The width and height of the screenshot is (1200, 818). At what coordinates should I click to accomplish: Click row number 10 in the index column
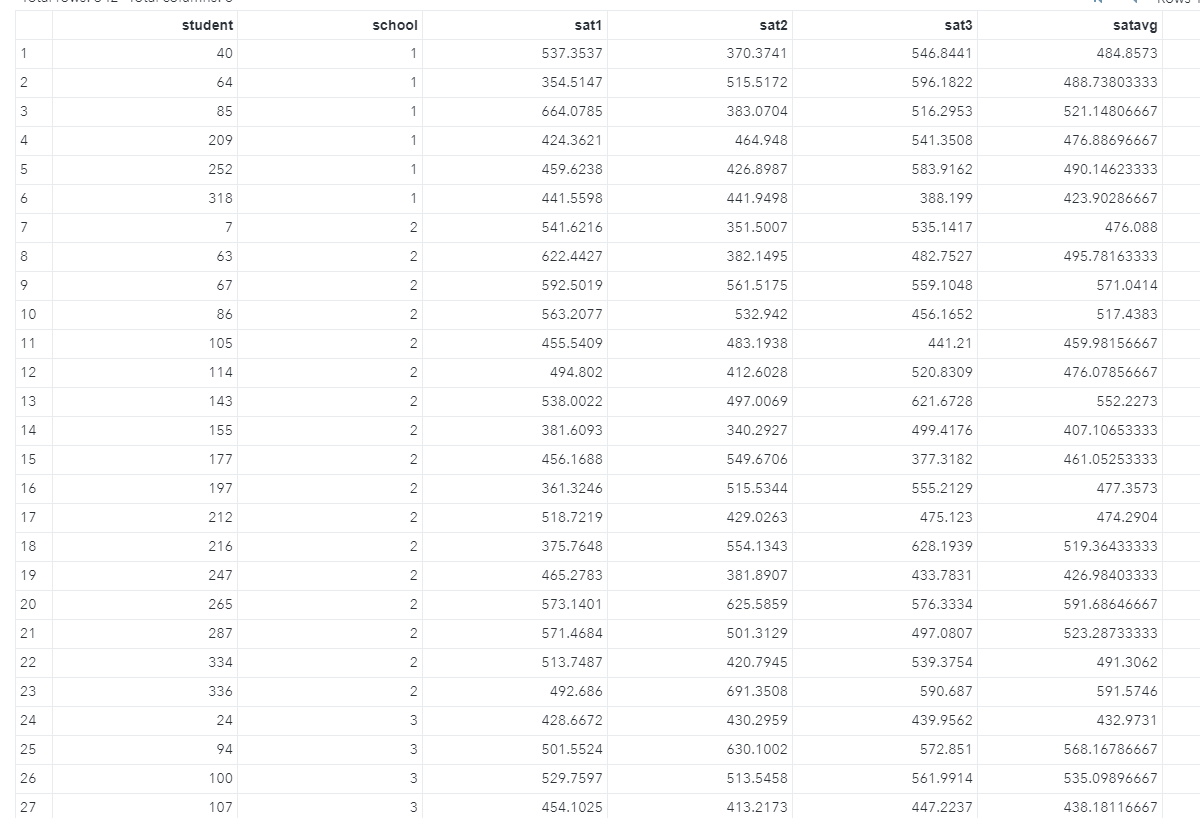click(28, 314)
